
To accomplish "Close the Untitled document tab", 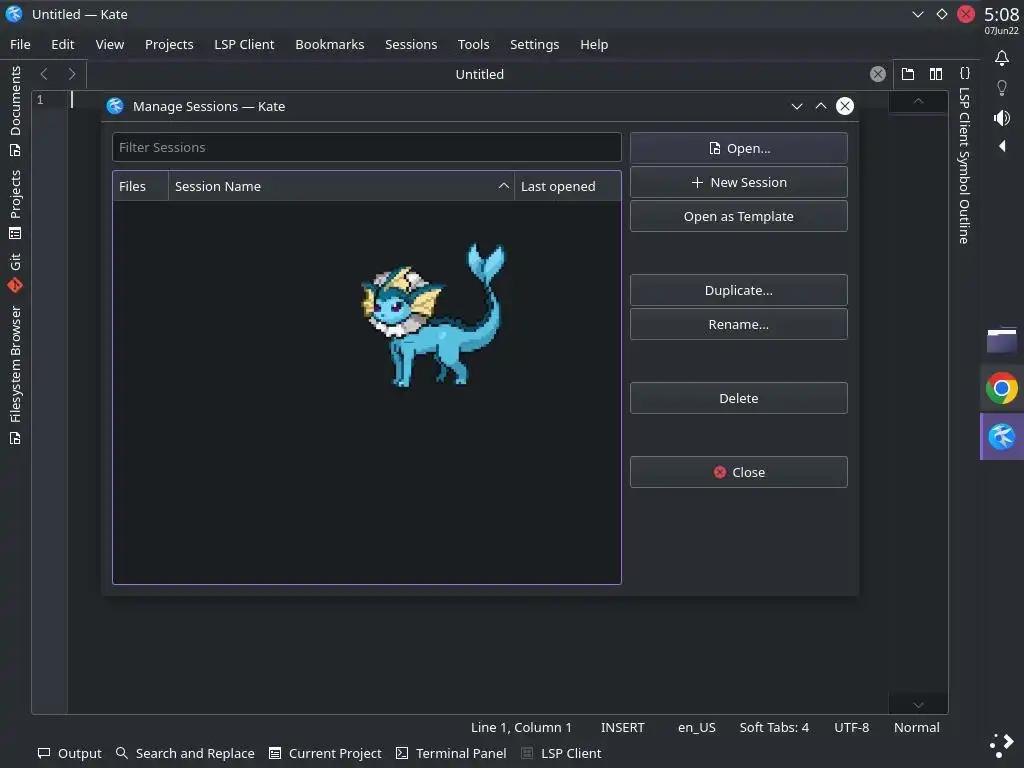I will [x=878, y=74].
